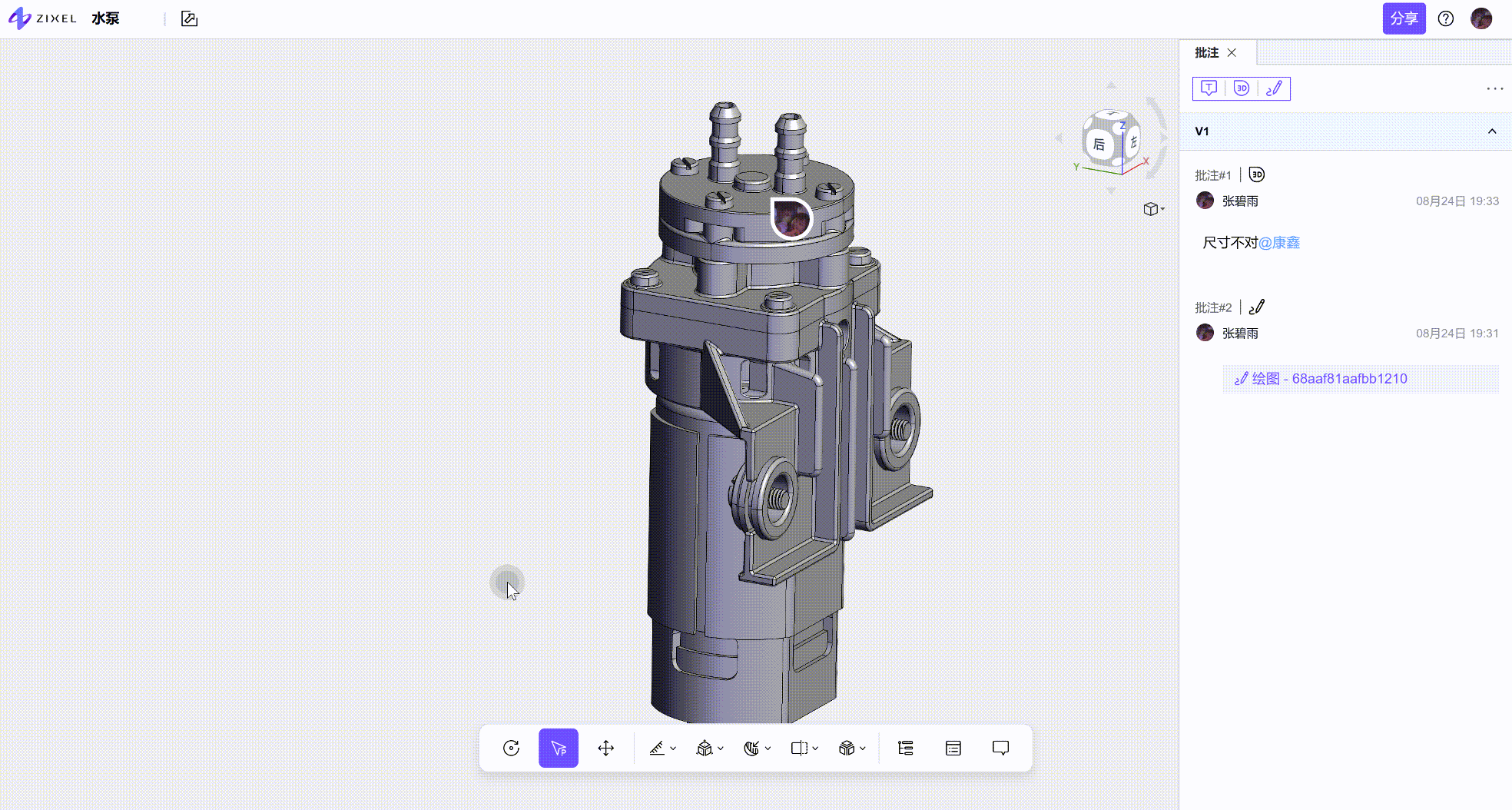Open the view orientation cube dropdown
This screenshot has width=1512, height=810.
(x=1153, y=209)
